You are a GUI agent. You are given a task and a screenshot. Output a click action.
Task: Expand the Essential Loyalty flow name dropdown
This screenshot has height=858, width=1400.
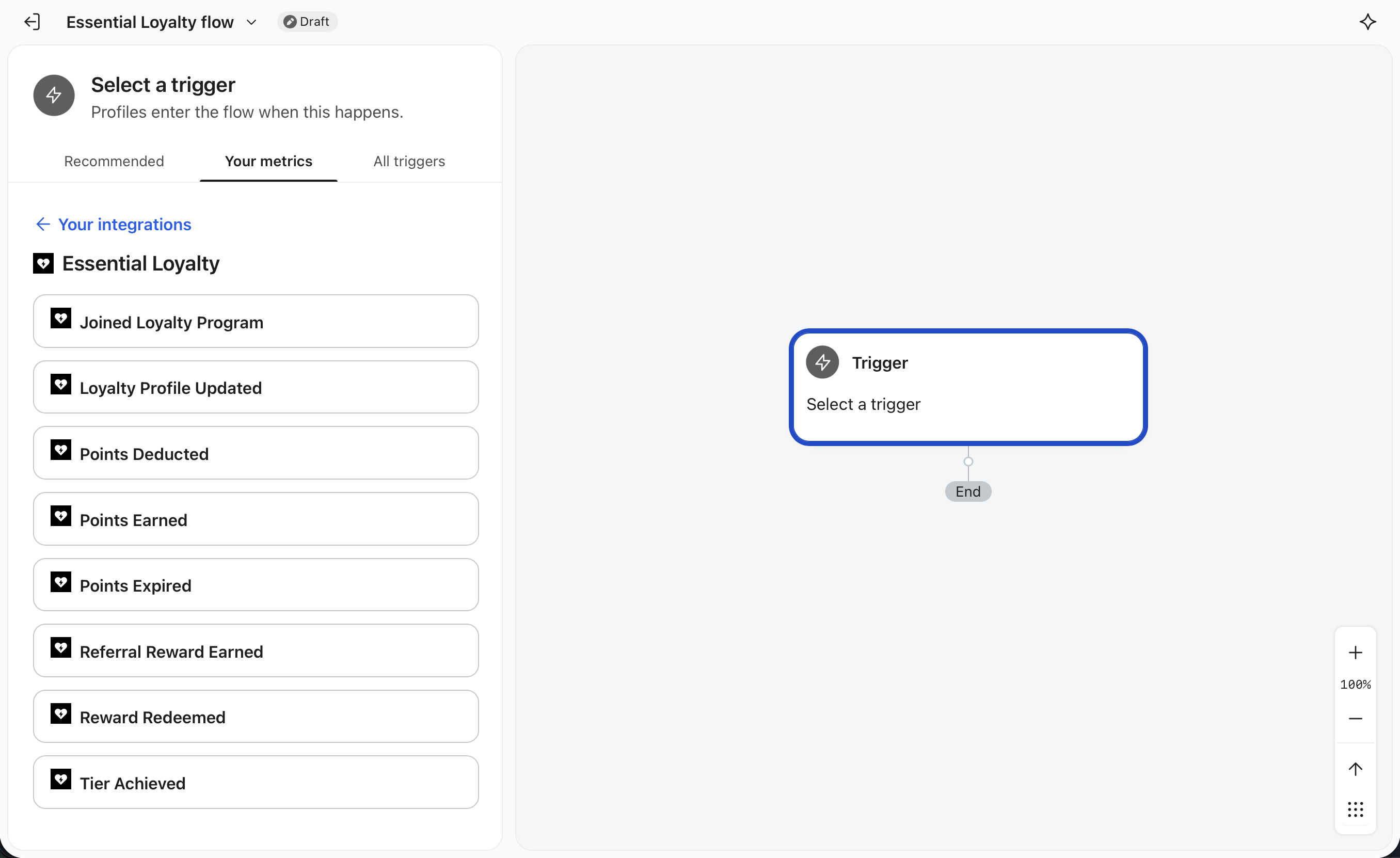pyautogui.click(x=251, y=22)
